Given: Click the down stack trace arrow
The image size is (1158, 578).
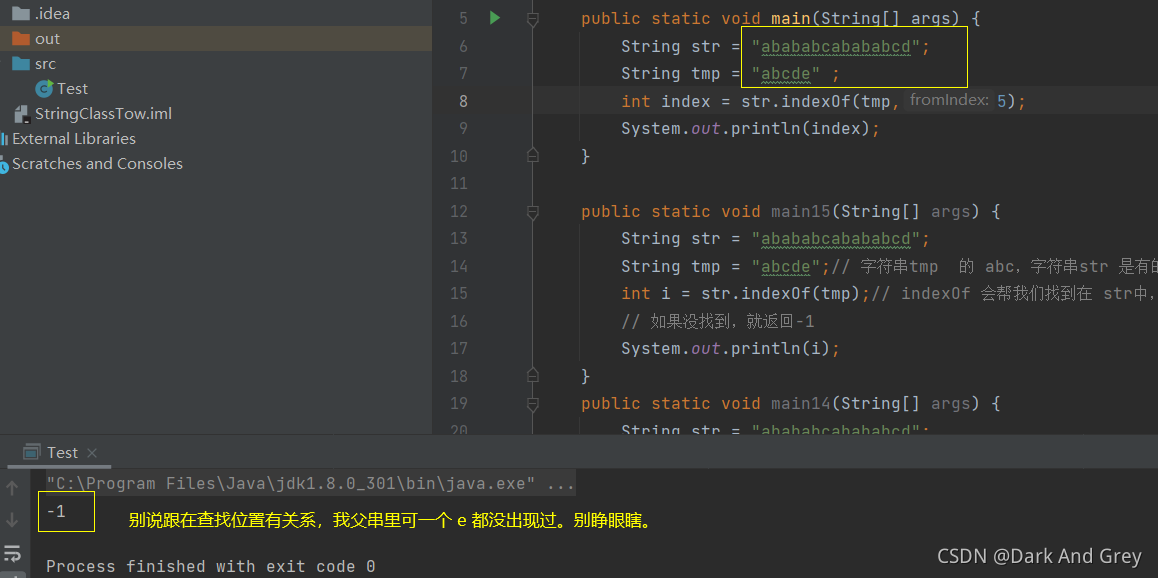Looking at the screenshot, I should (x=13, y=520).
